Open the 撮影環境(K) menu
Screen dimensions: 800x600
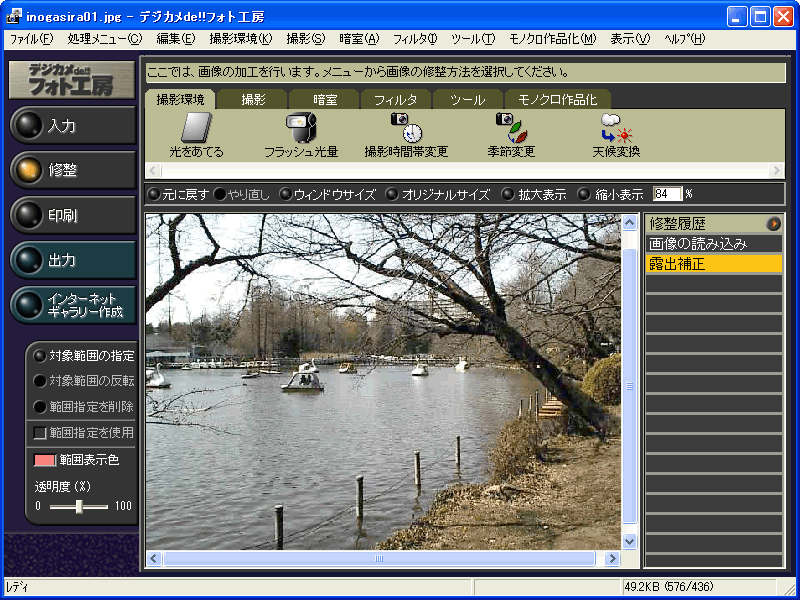(x=241, y=39)
